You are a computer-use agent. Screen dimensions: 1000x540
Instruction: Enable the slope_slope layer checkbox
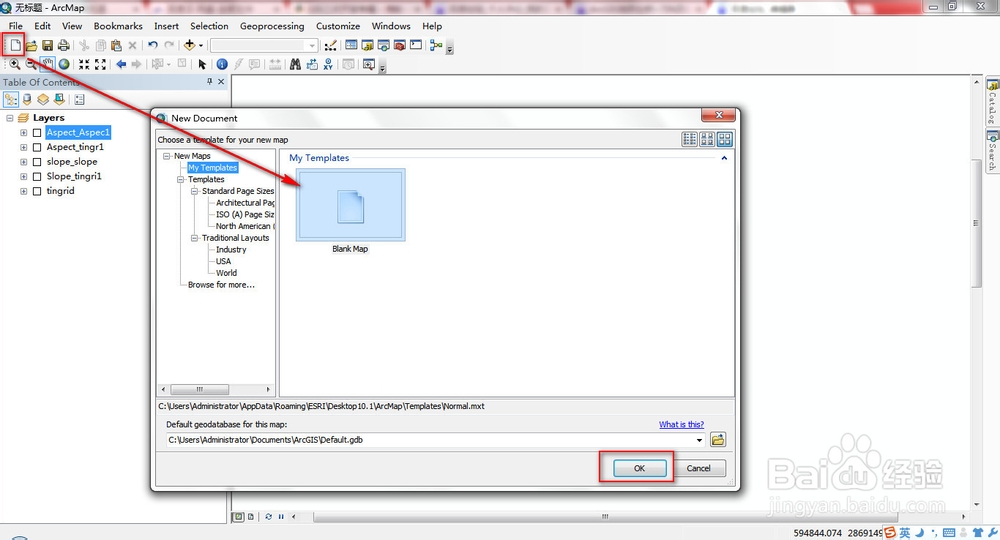click(37, 162)
